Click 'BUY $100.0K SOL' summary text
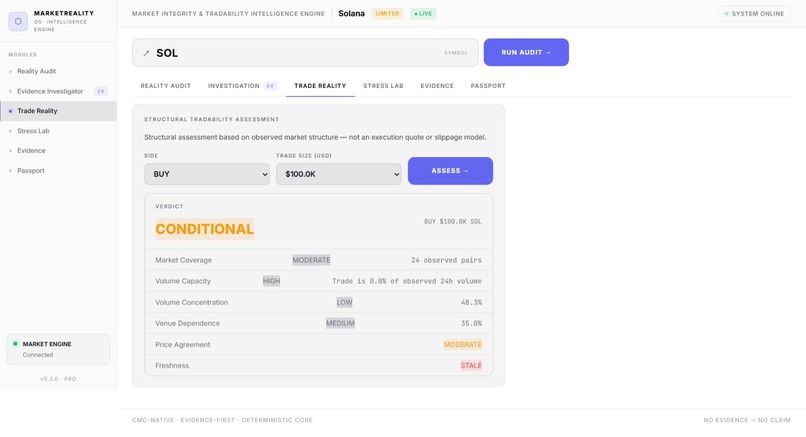Viewport: 806px width, 437px height. point(453,222)
